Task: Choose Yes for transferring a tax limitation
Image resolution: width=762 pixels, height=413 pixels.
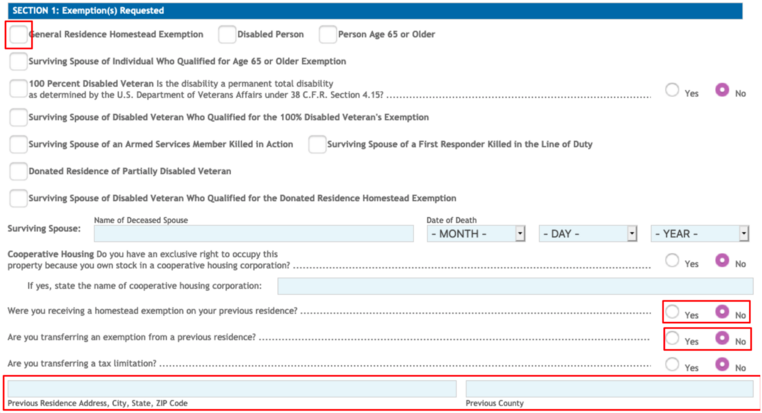Action: [x=672, y=364]
